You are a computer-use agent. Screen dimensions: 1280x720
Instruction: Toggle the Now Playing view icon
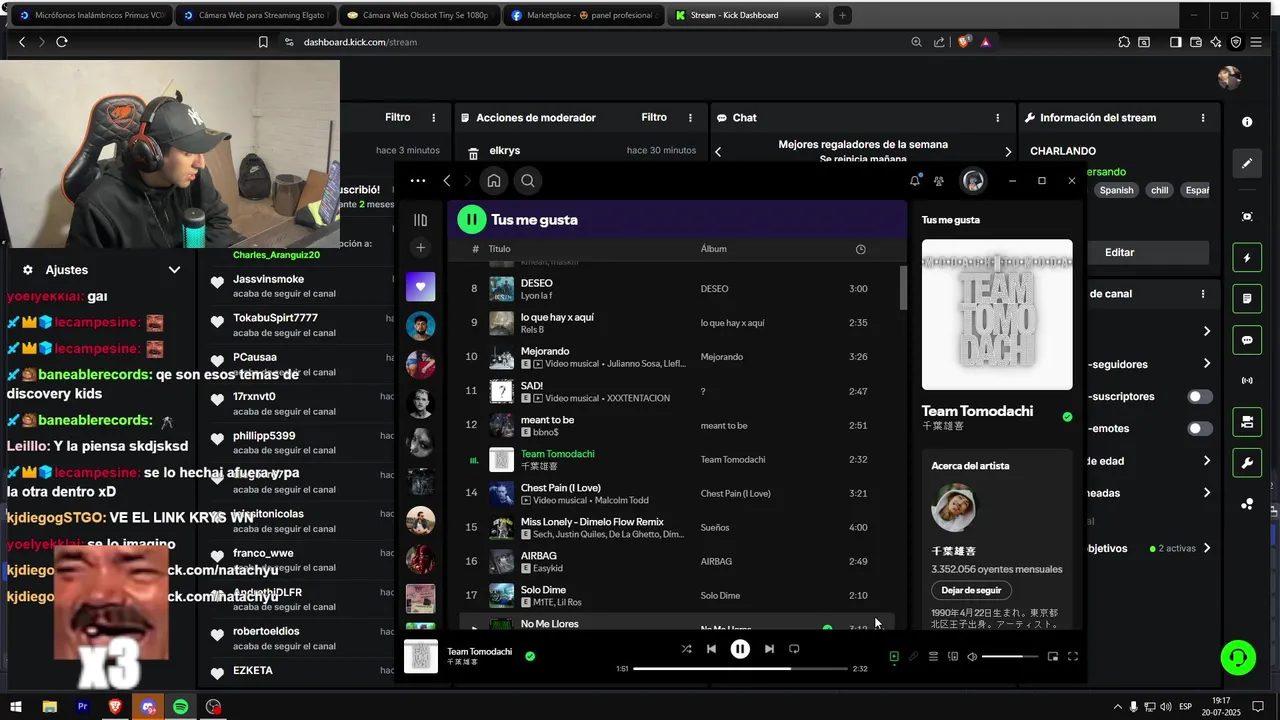(894, 657)
